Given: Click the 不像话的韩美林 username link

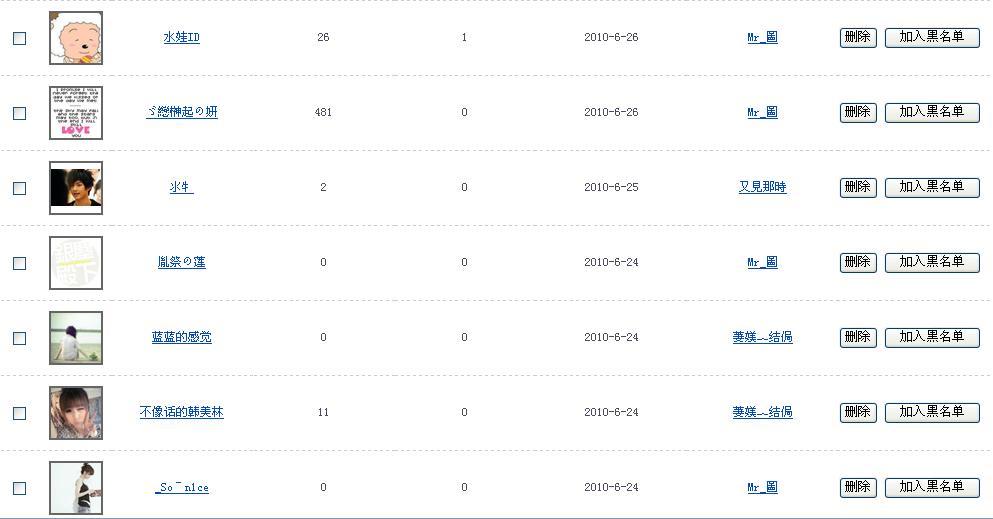Looking at the screenshot, I should (x=182, y=413).
